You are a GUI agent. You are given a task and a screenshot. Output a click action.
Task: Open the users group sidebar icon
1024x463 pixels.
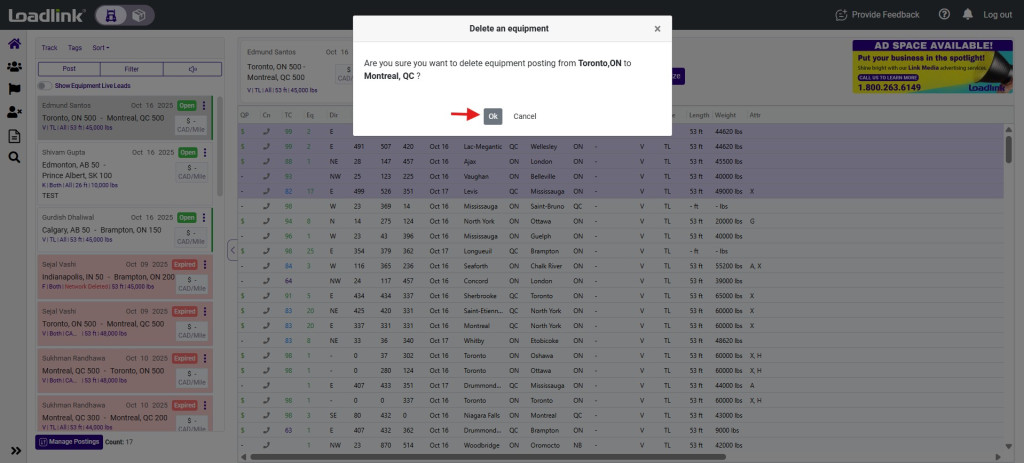pyautogui.click(x=14, y=67)
